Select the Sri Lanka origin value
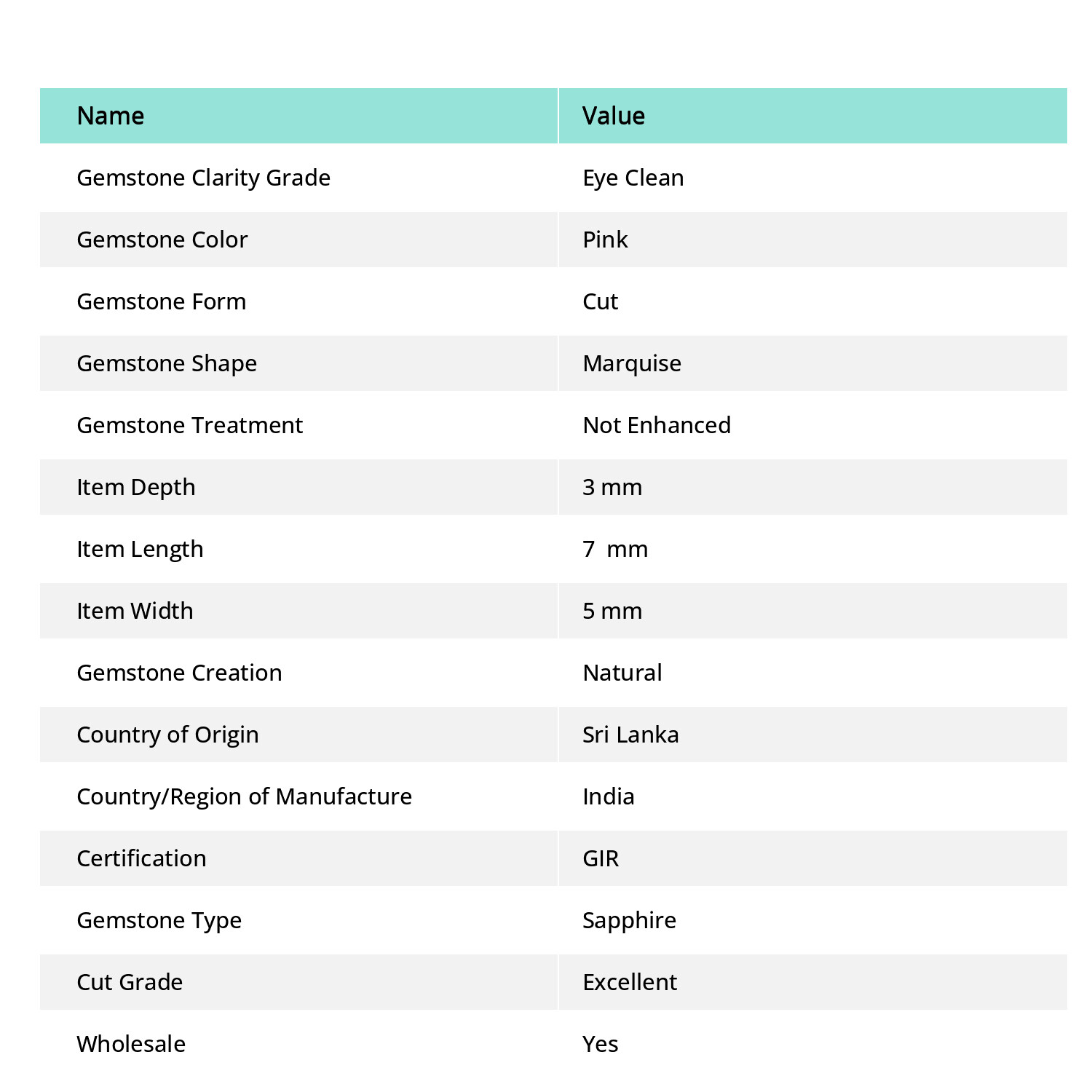 [630, 735]
